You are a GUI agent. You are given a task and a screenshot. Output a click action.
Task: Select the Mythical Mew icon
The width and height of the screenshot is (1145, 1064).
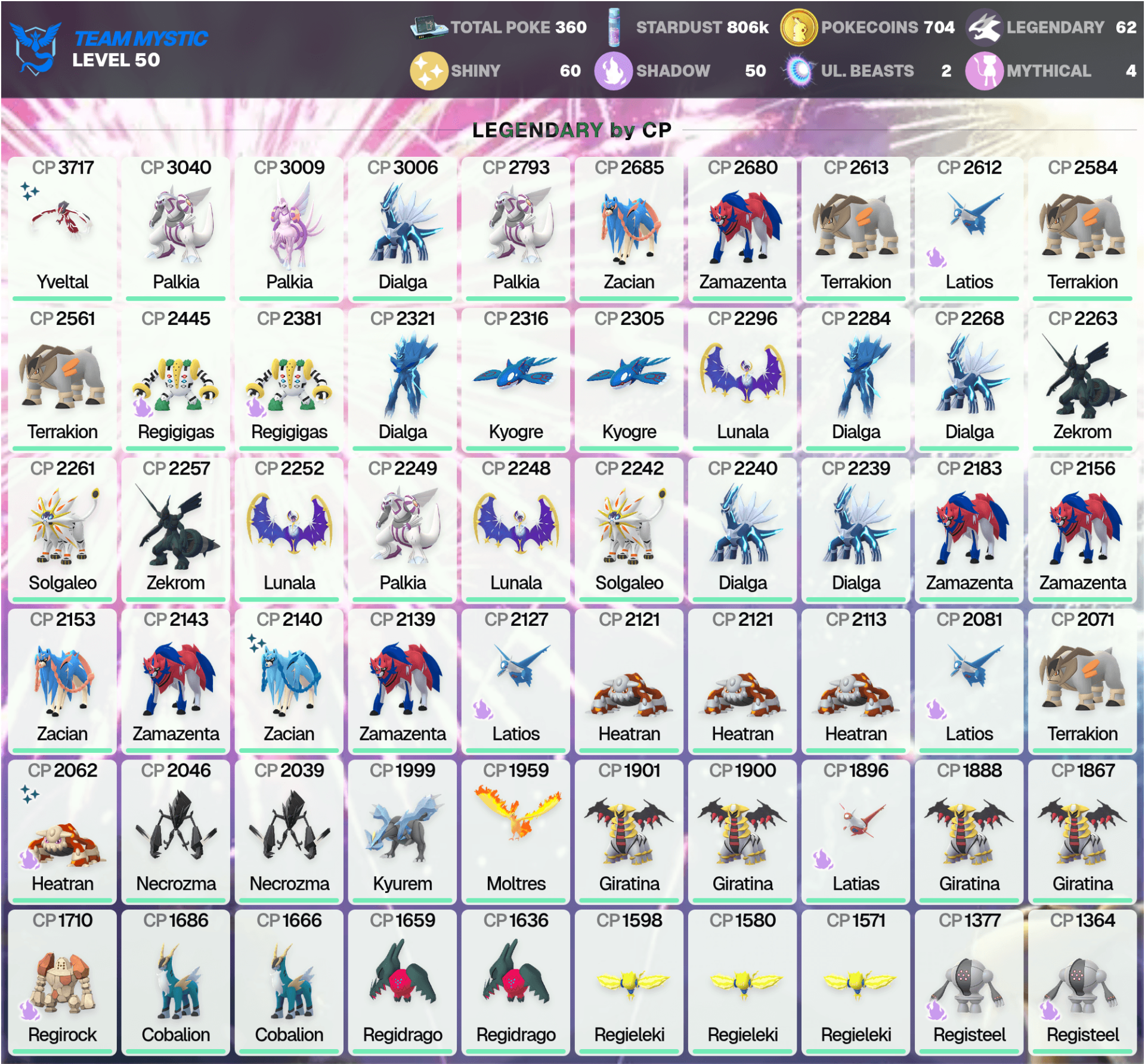pyautogui.click(x=984, y=71)
